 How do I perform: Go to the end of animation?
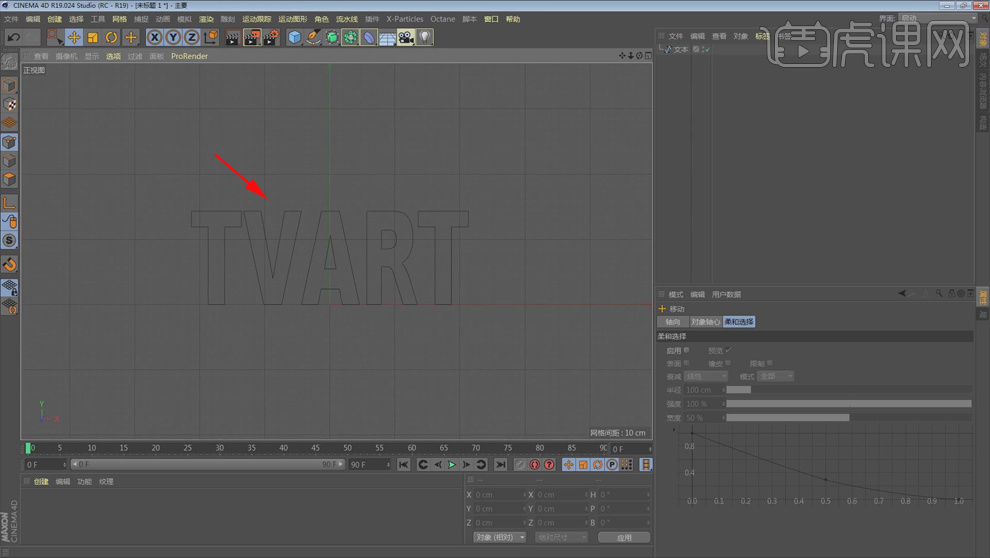pyautogui.click(x=501, y=465)
